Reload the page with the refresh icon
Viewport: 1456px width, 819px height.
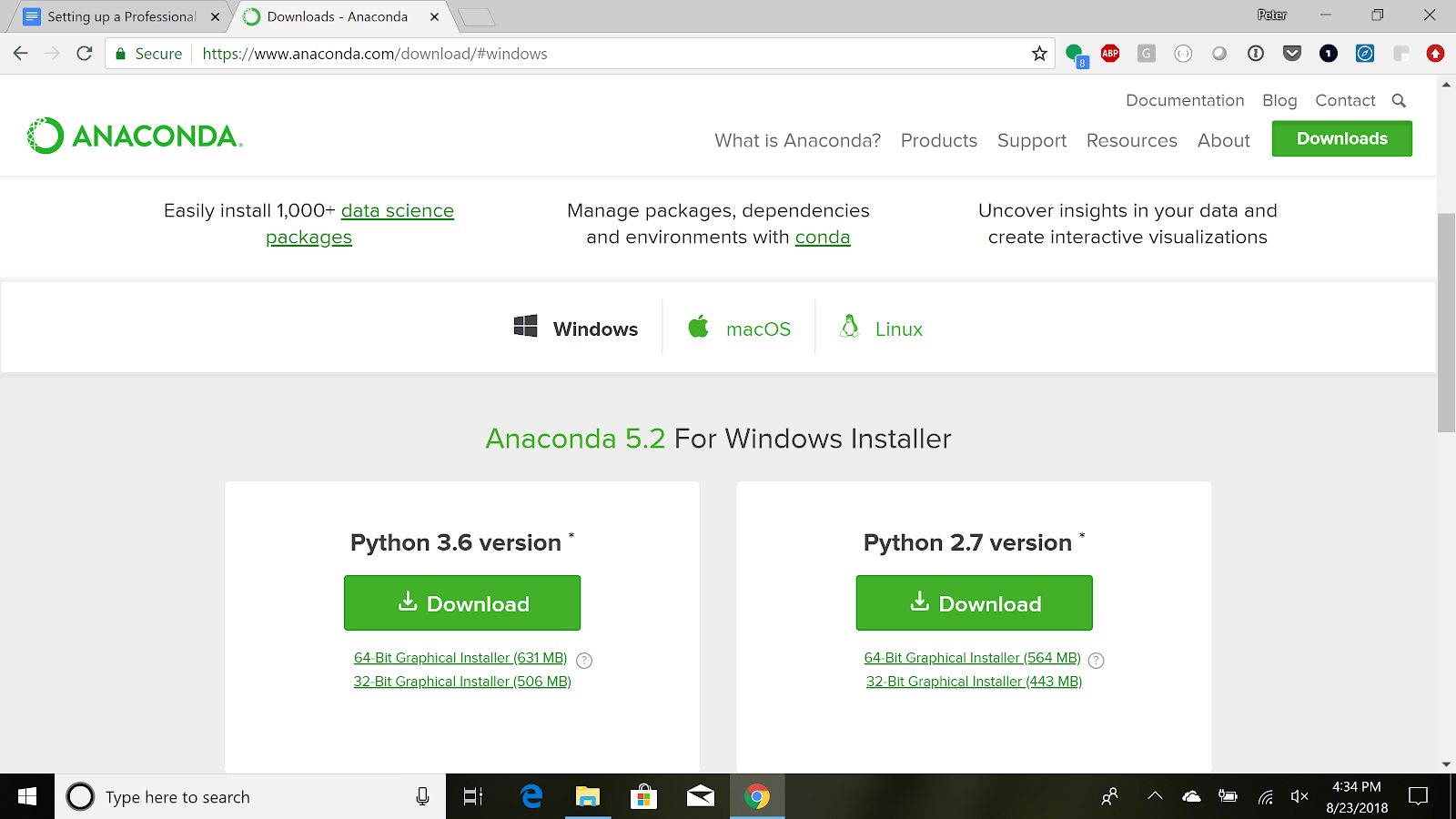(x=85, y=54)
